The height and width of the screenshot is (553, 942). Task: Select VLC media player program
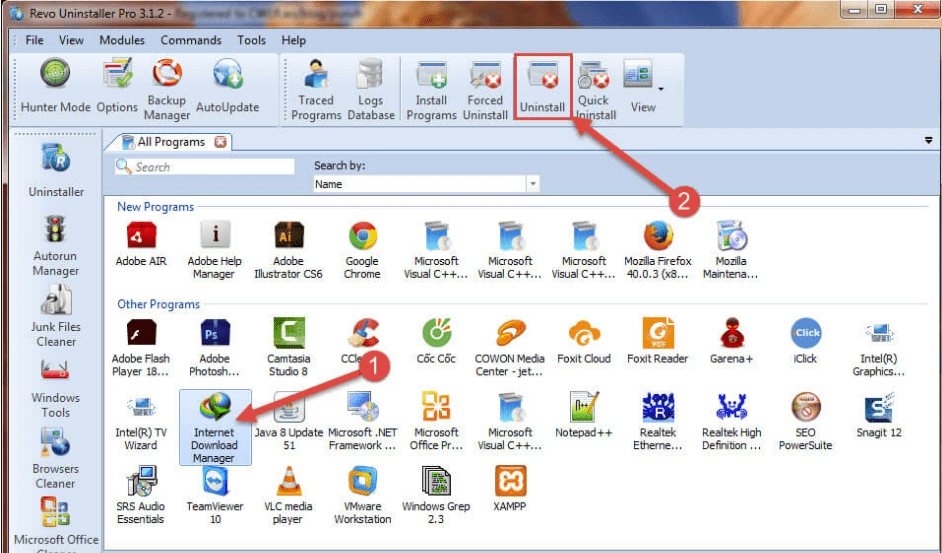click(x=288, y=495)
